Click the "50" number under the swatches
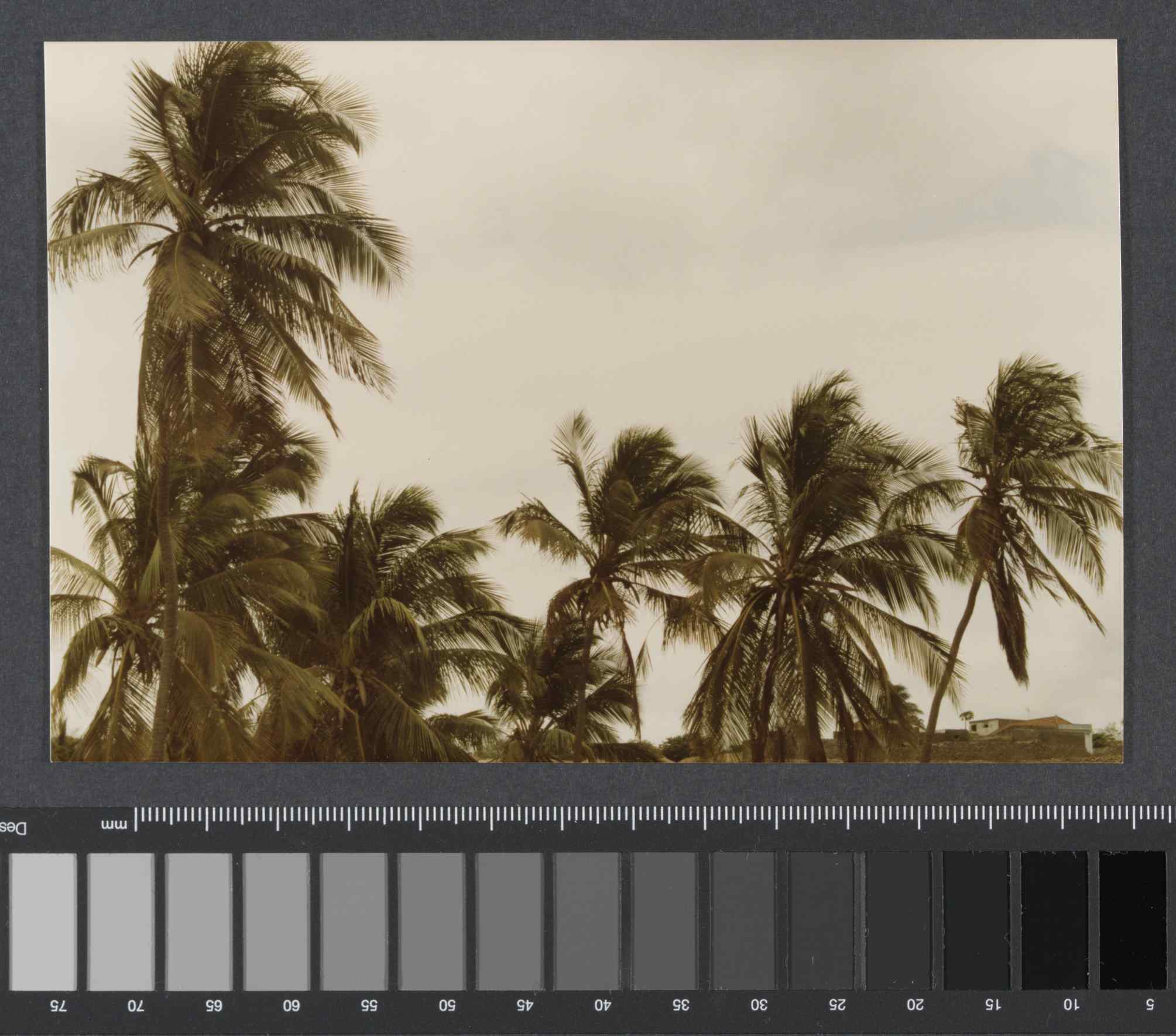The height and width of the screenshot is (1036, 1176). (447, 1006)
